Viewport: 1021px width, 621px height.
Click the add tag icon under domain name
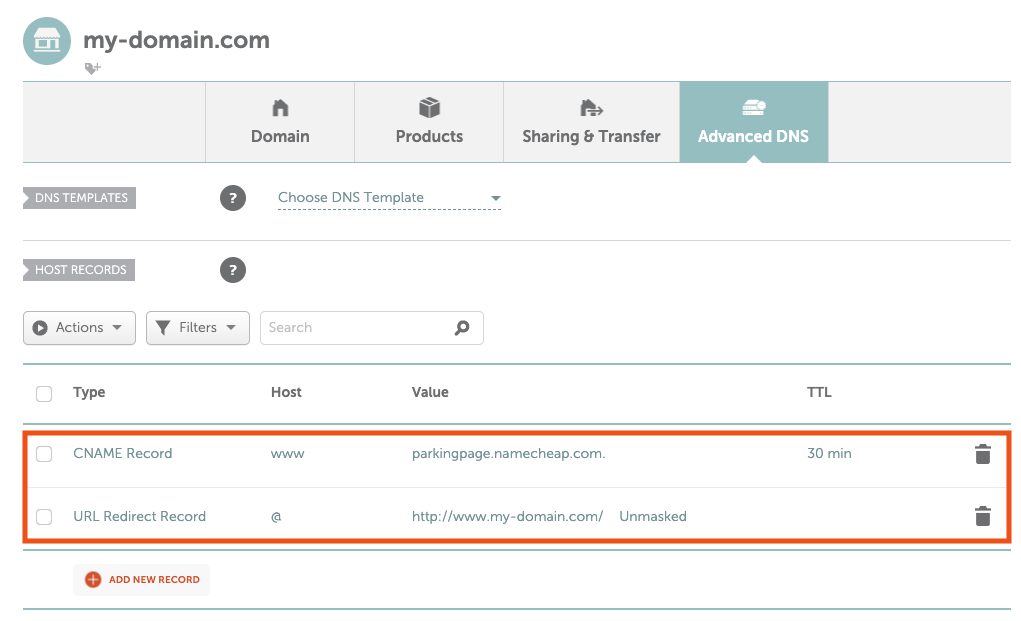pos(93,68)
